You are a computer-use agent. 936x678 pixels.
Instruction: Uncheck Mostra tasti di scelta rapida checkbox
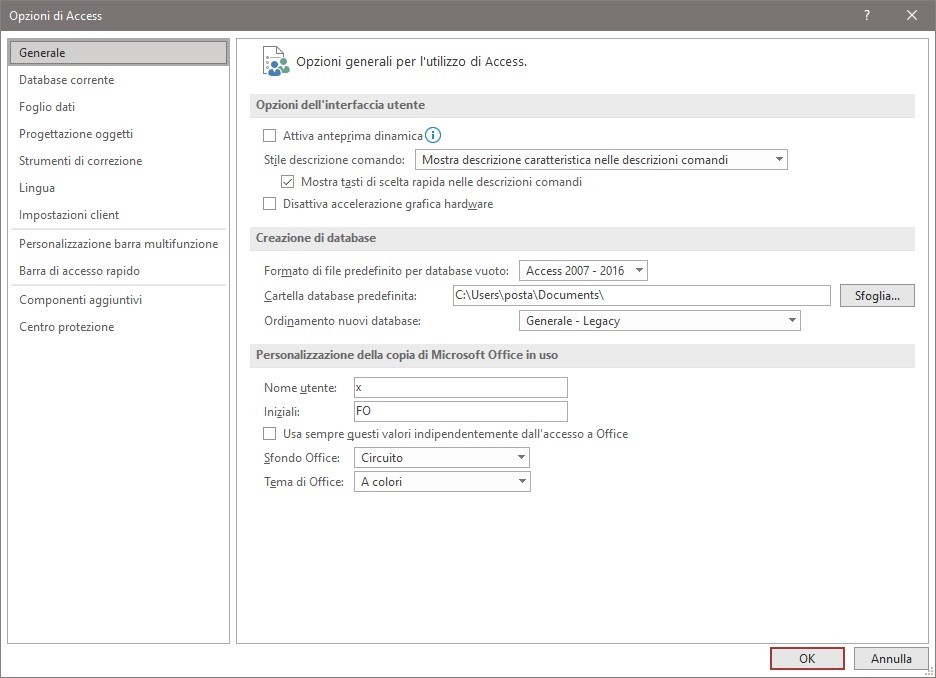tap(287, 181)
